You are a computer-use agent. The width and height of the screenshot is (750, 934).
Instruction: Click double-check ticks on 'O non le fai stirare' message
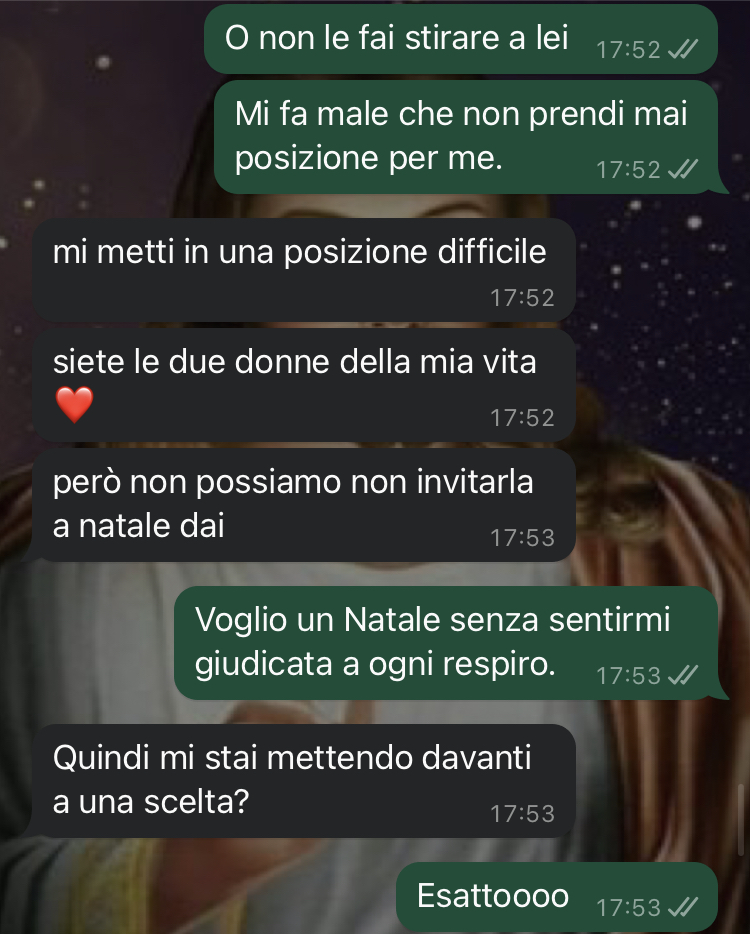(x=683, y=49)
